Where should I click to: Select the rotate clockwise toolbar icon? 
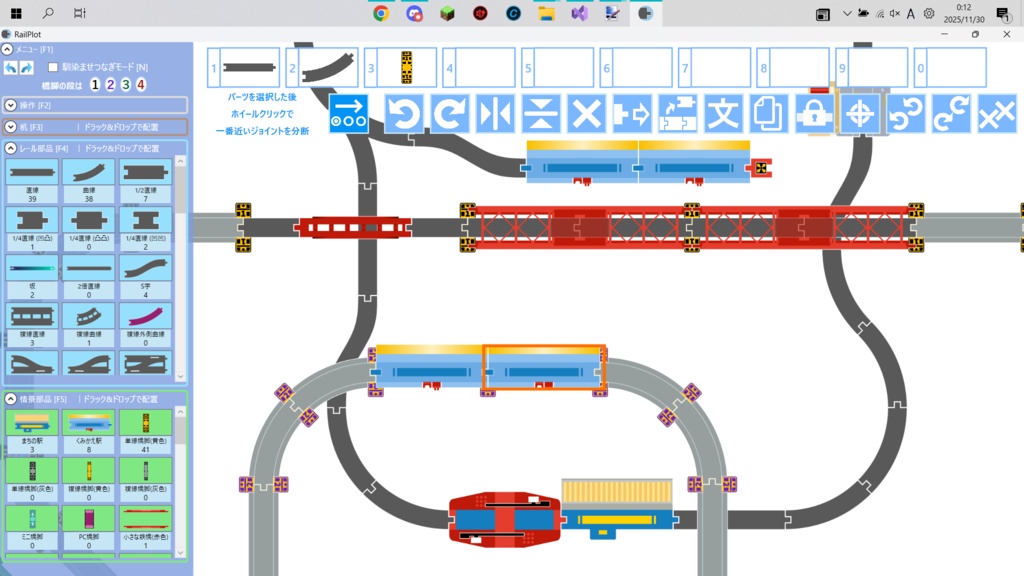(449, 113)
